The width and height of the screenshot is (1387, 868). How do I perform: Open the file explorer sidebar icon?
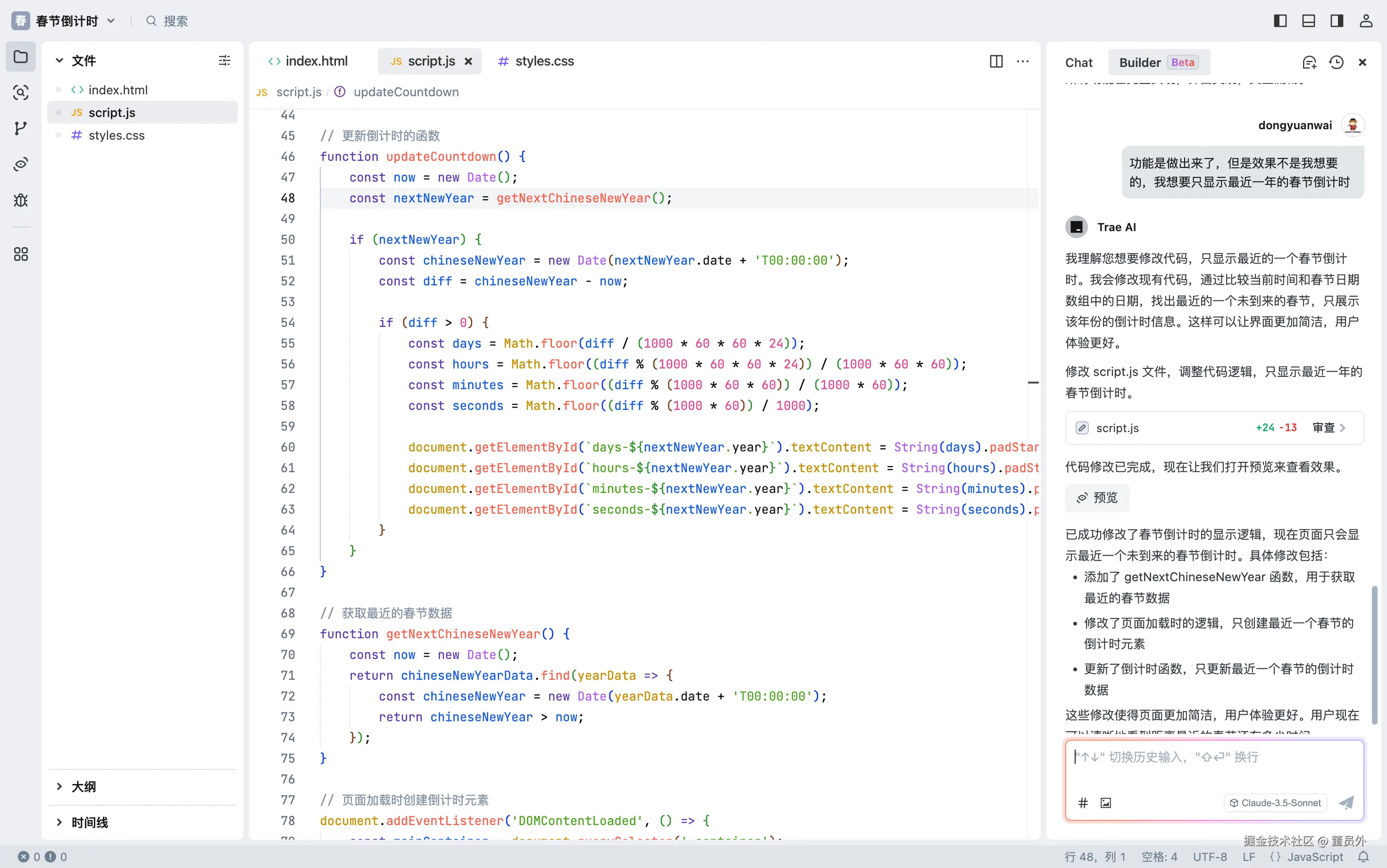pos(21,57)
